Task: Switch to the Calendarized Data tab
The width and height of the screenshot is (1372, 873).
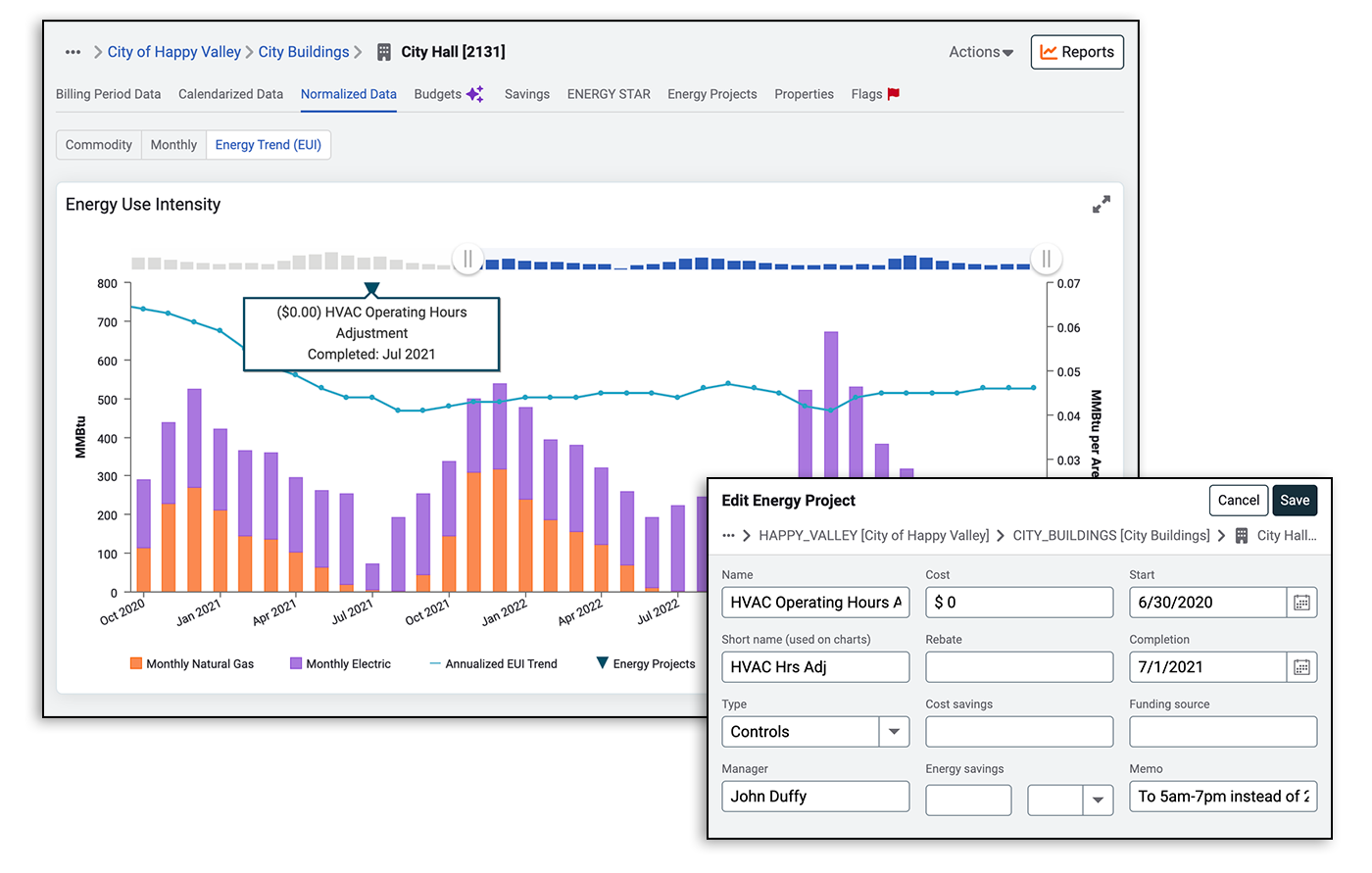Action: click(x=230, y=94)
